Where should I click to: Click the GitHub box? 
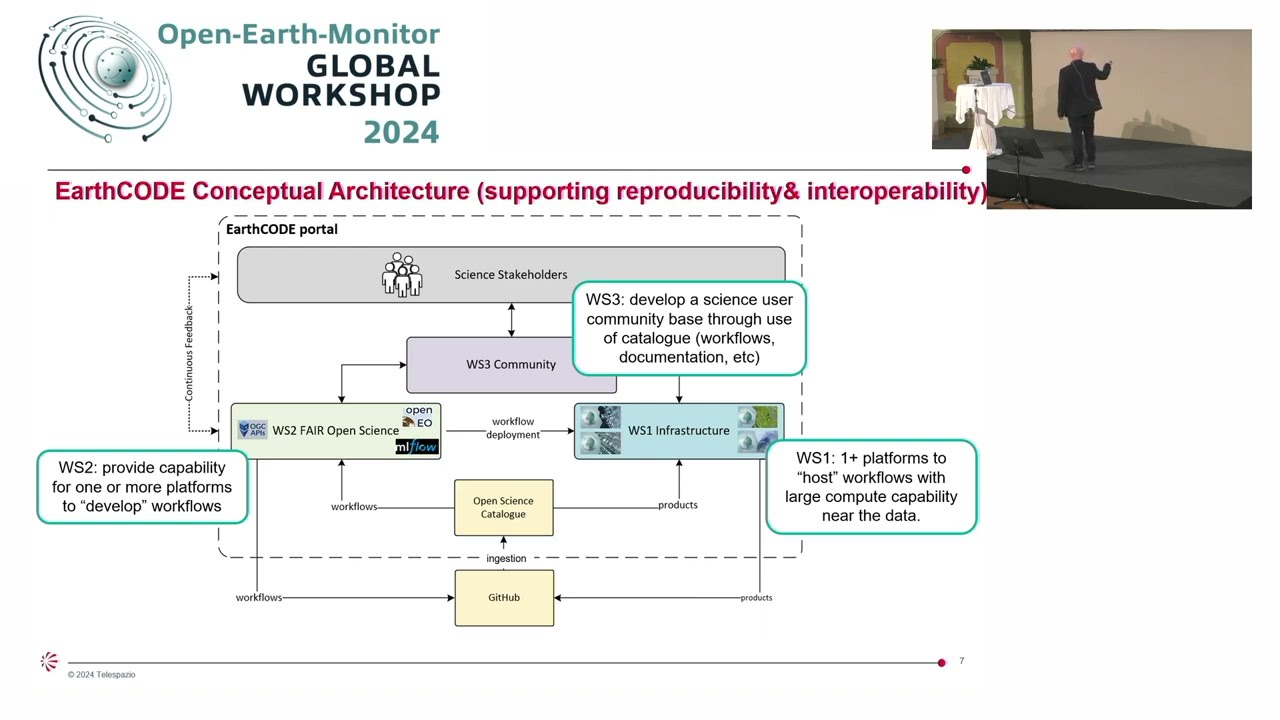pos(504,598)
